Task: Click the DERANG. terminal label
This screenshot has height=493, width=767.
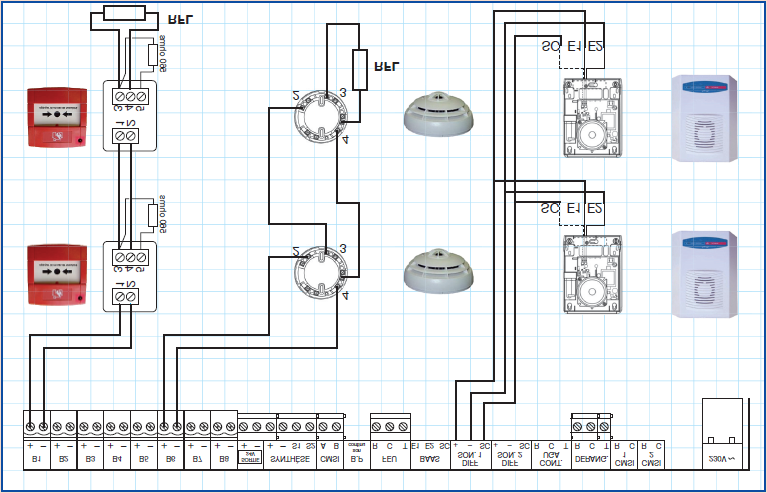Action: (x=591, y=459)
